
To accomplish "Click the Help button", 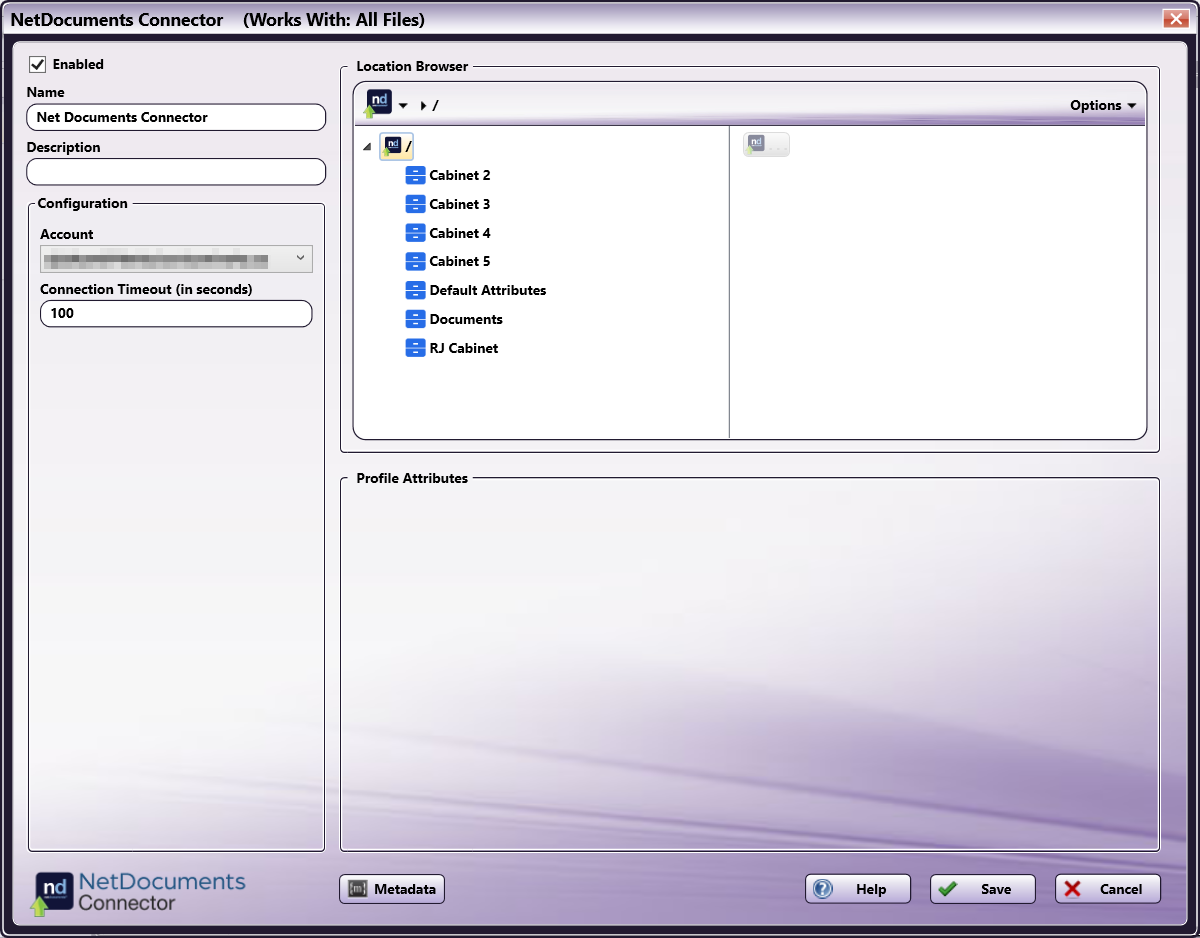I will (x=858, y=889).
